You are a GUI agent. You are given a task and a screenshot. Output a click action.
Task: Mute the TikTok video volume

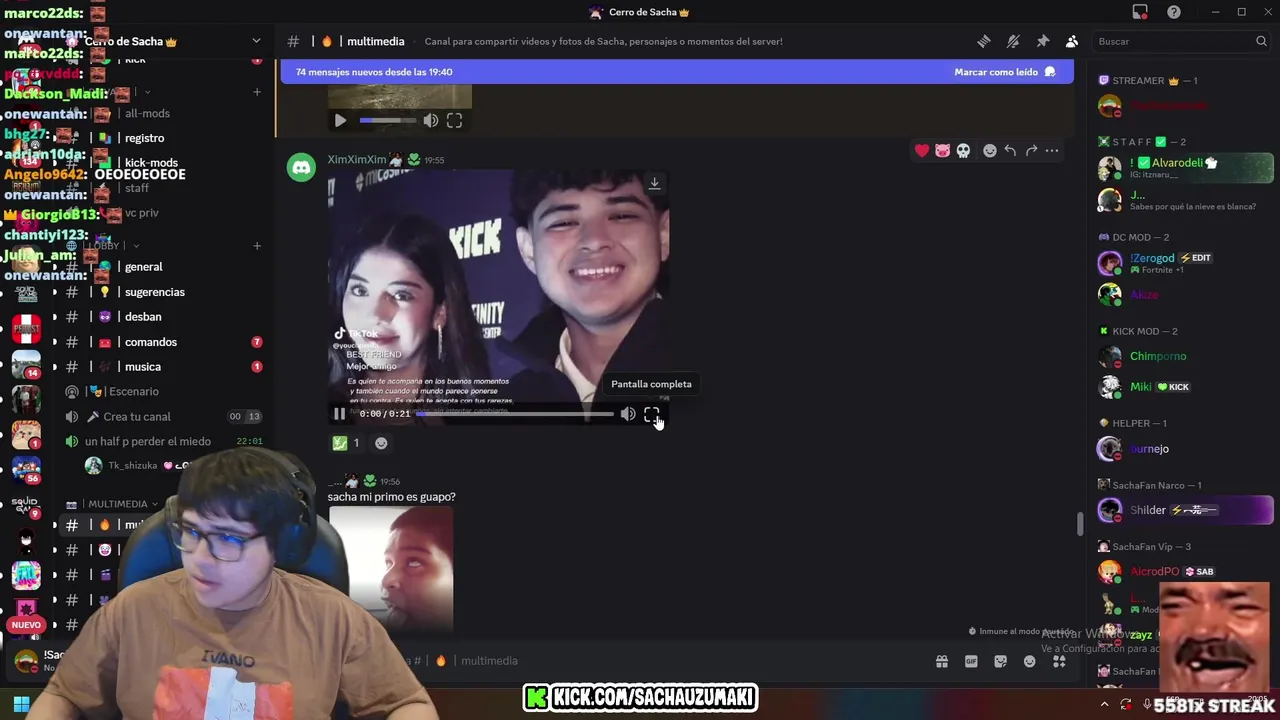(627, 414)
